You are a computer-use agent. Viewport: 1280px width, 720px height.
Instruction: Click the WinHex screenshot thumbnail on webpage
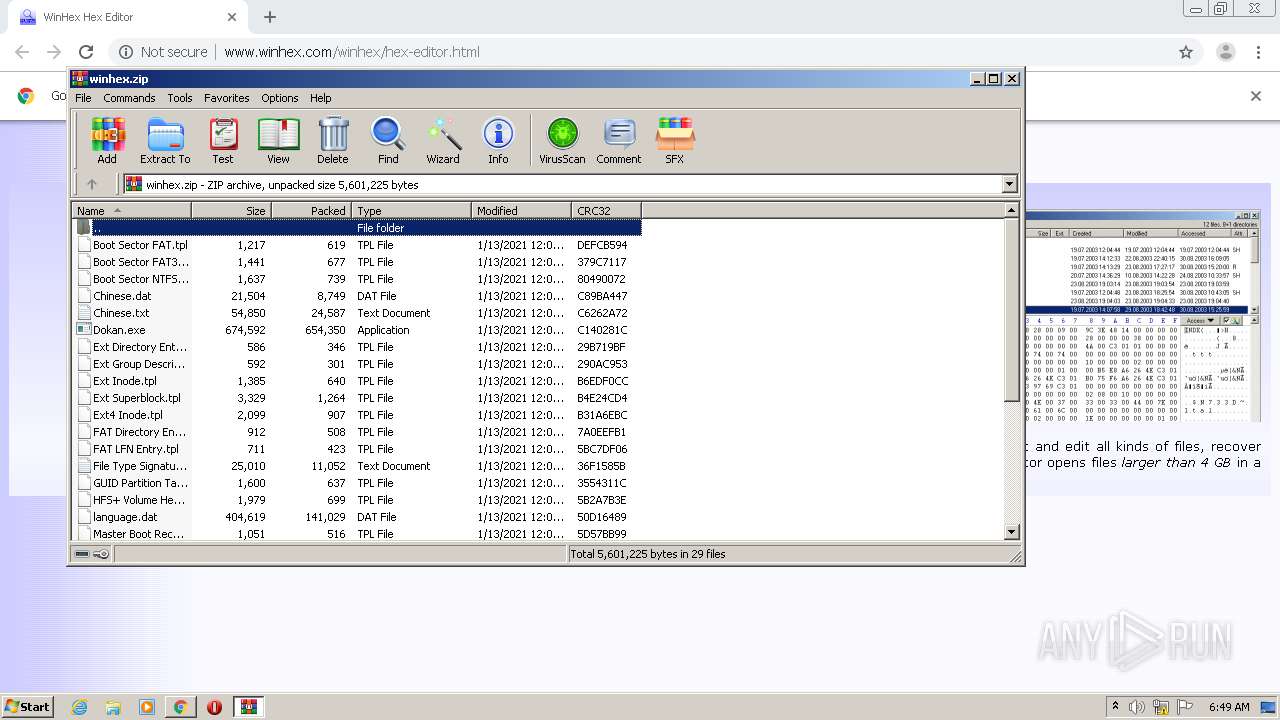tap(1144, 318)
